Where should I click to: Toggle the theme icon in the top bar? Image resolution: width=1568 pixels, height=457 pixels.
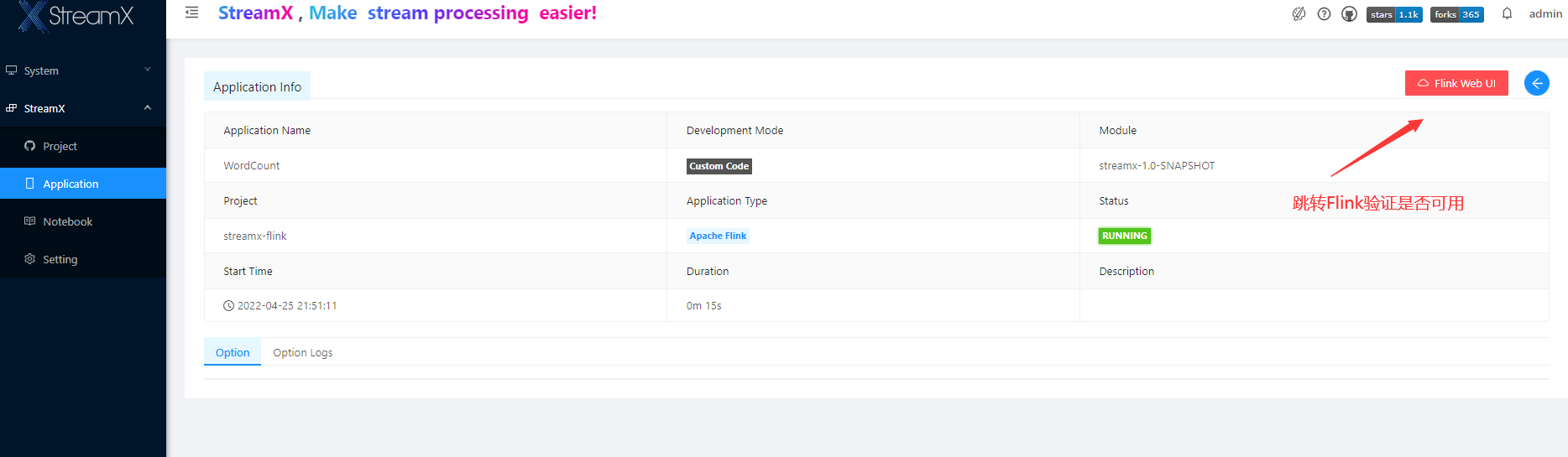click(1299, 13)
